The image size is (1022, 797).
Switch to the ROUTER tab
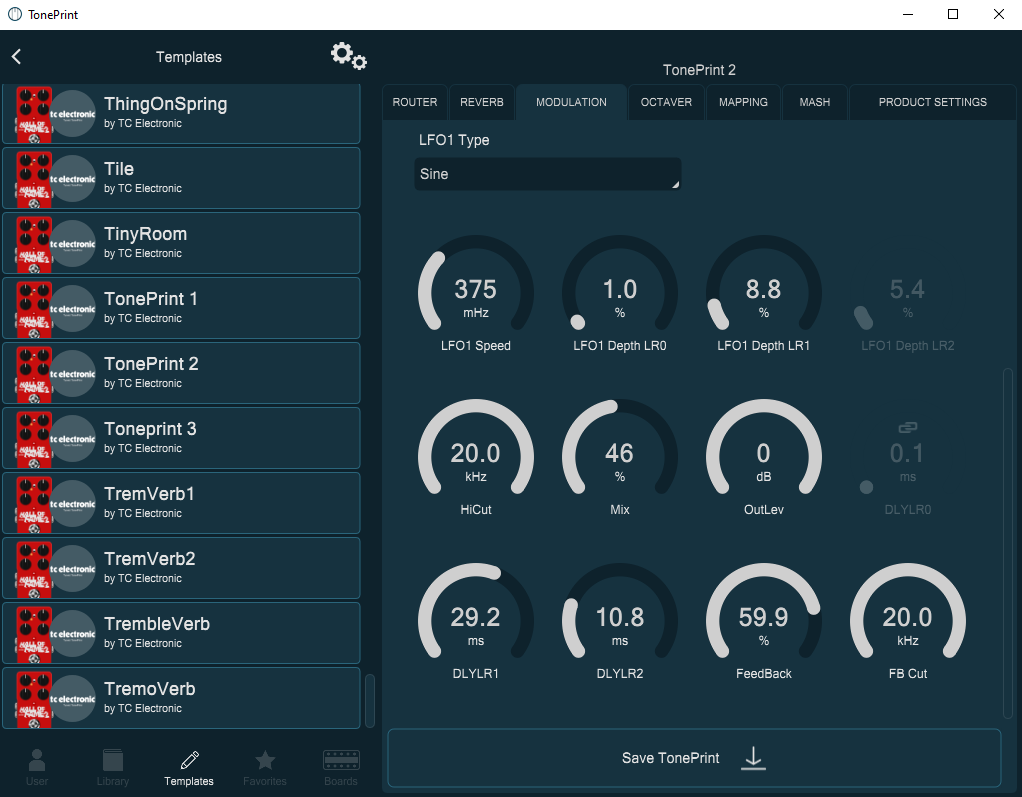click(x=415, y=102)
